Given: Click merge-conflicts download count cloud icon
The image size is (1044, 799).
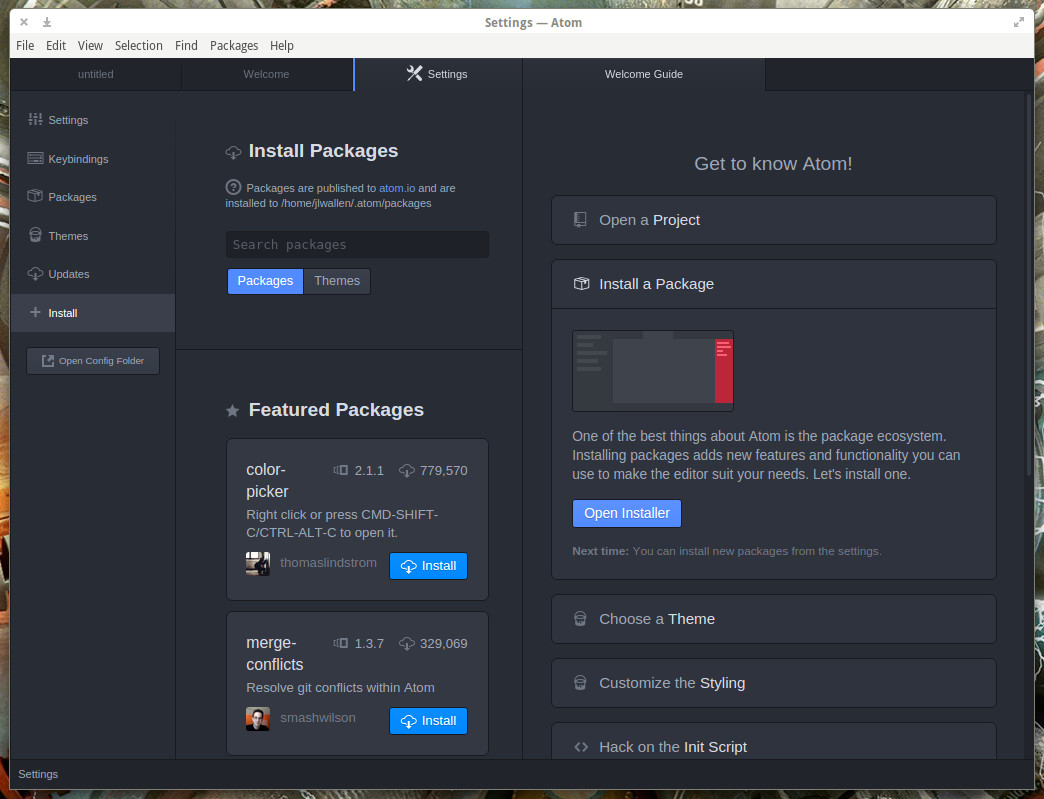Looking at the screenshot, I should [406, 644].
